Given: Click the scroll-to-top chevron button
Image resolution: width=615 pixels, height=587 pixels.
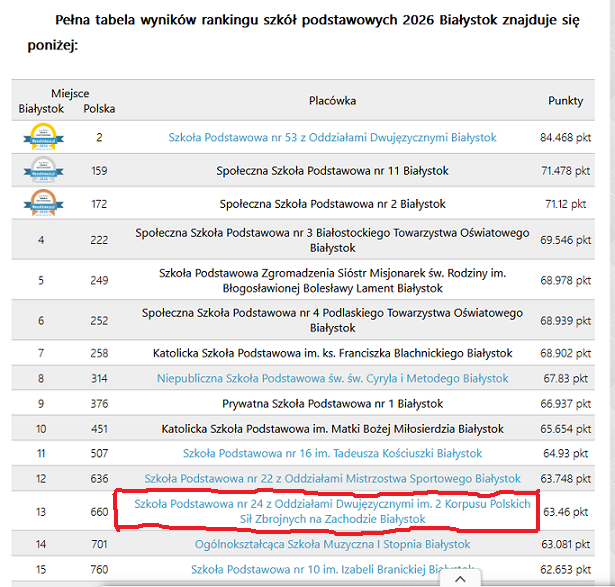Looking at the screenshot, I should [x=460, y=578].
